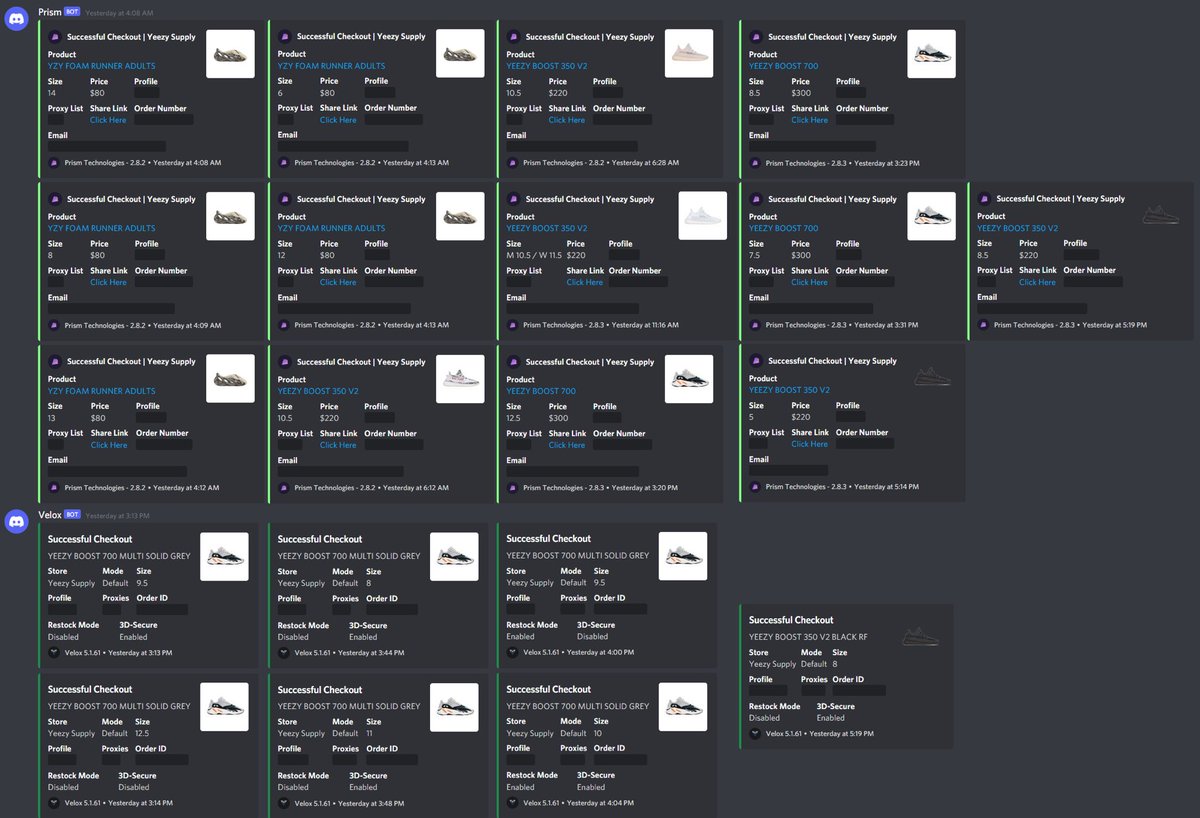
Task: Open Share Link for Foam Runner size 12
Action: (338, 282)
